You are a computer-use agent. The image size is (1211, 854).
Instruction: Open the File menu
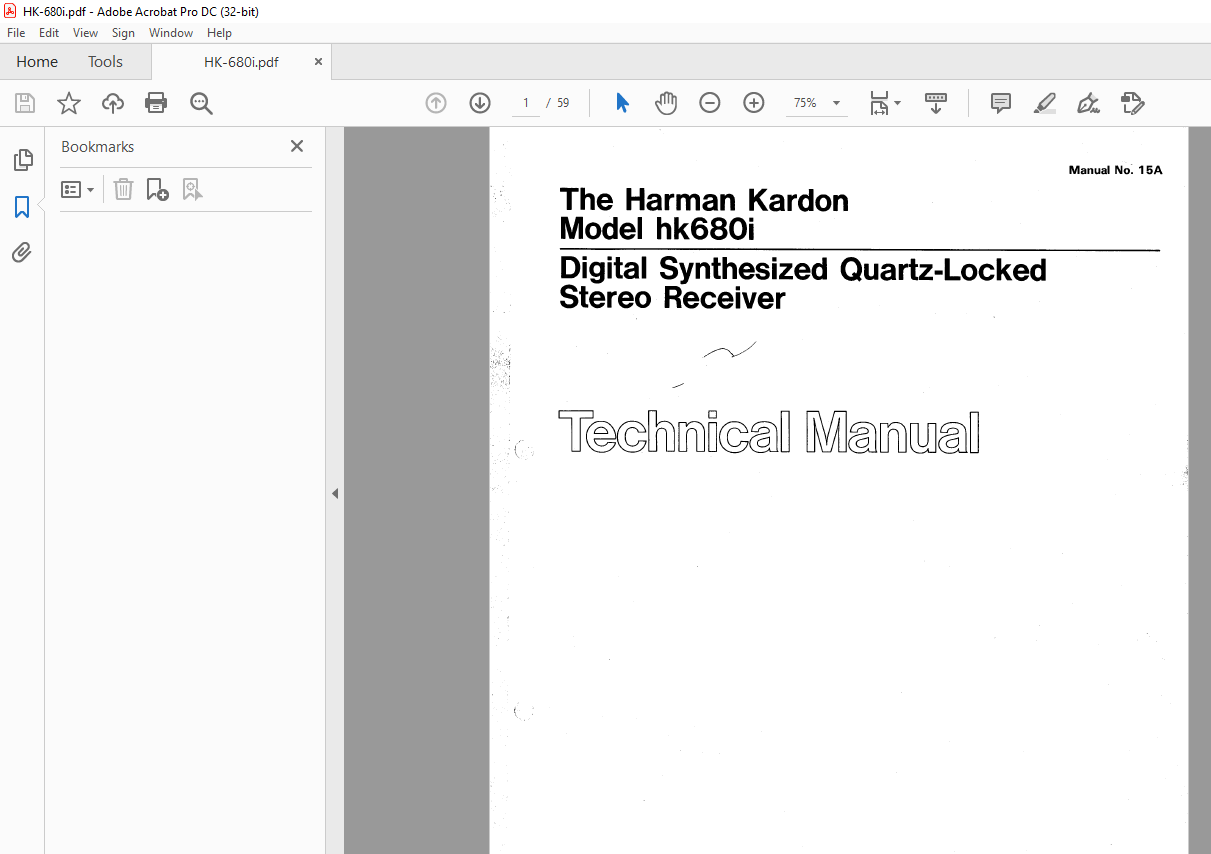pyautogui.click(x=16, y=33)
